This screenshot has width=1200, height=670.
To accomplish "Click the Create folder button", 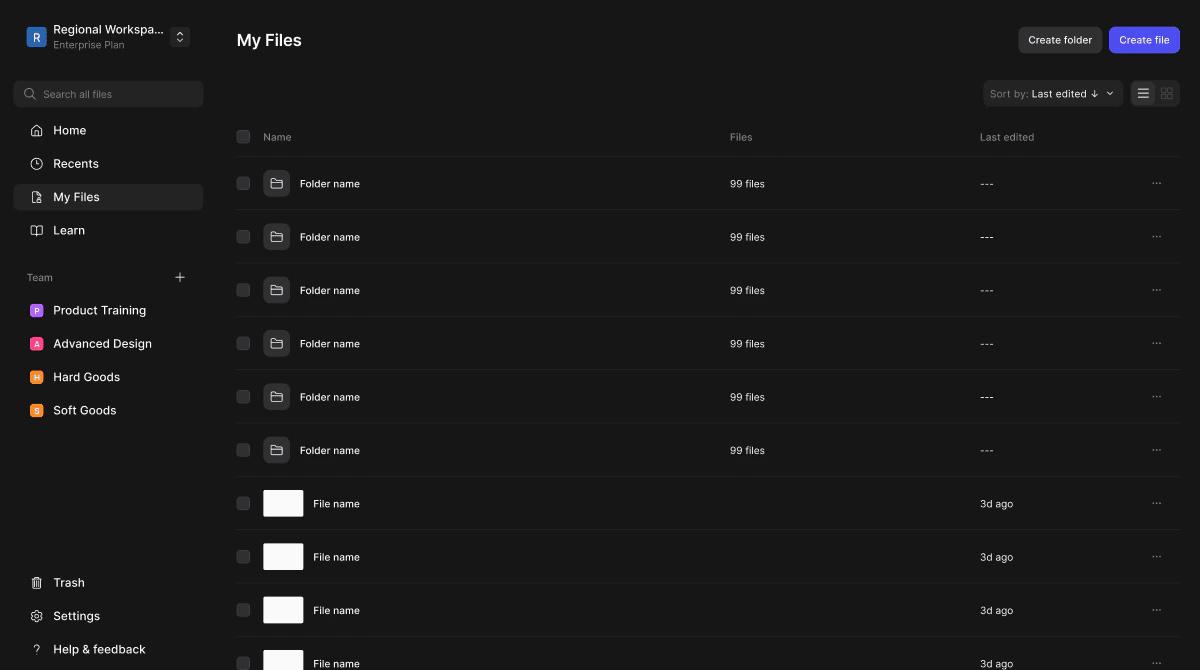I will click(1060, 39).
